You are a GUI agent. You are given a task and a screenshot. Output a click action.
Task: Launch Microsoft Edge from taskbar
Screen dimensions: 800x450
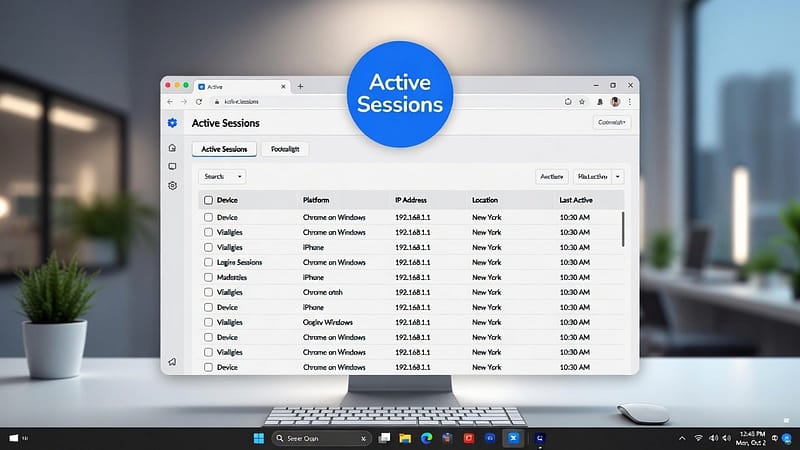click(427, 438)
